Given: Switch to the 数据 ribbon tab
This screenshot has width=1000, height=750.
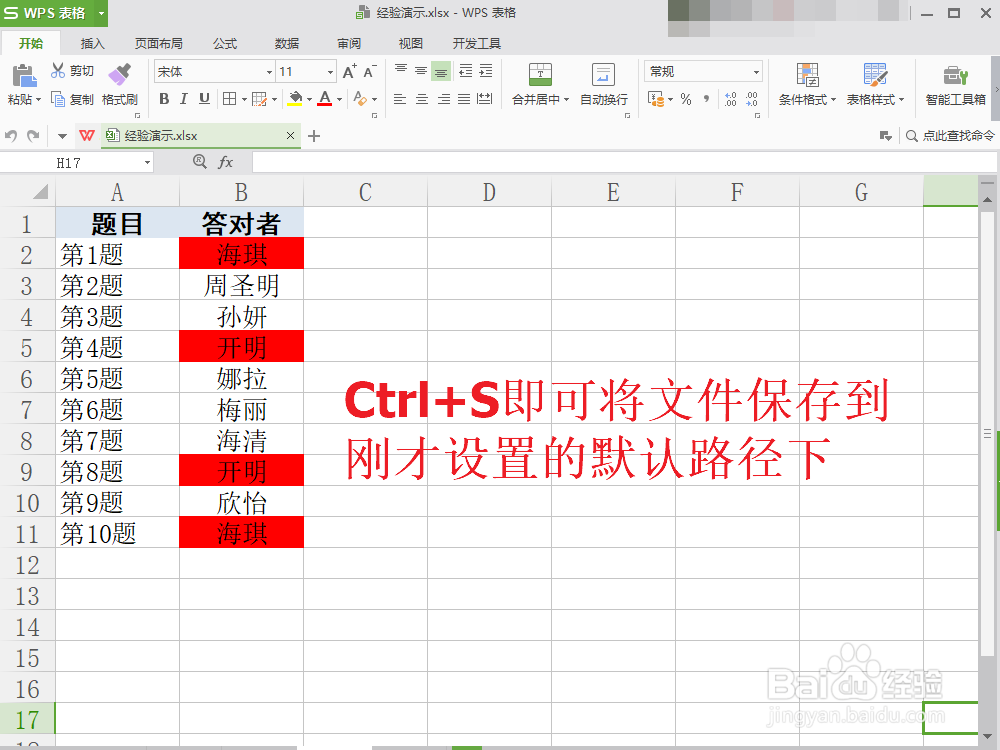Looking at the screenshot, I should pyautogui.click(x=286, y=43).
